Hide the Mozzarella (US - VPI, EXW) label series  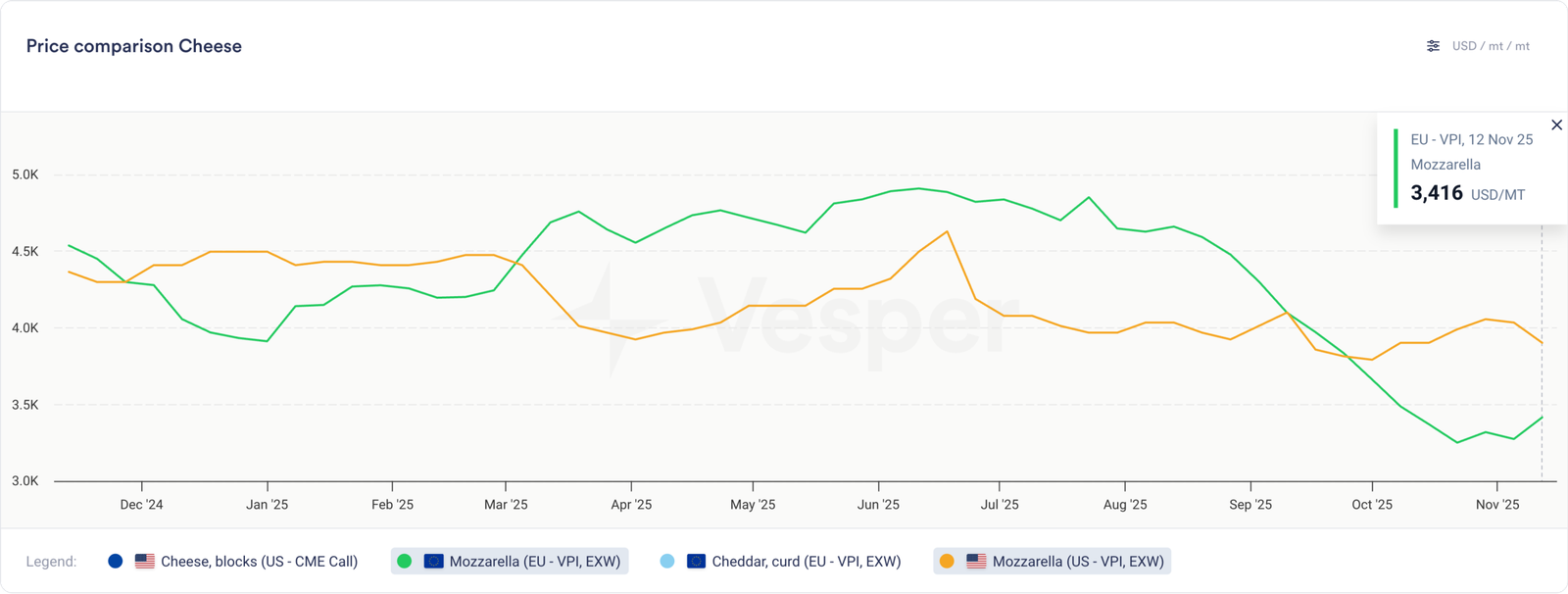coord(1078,562)
